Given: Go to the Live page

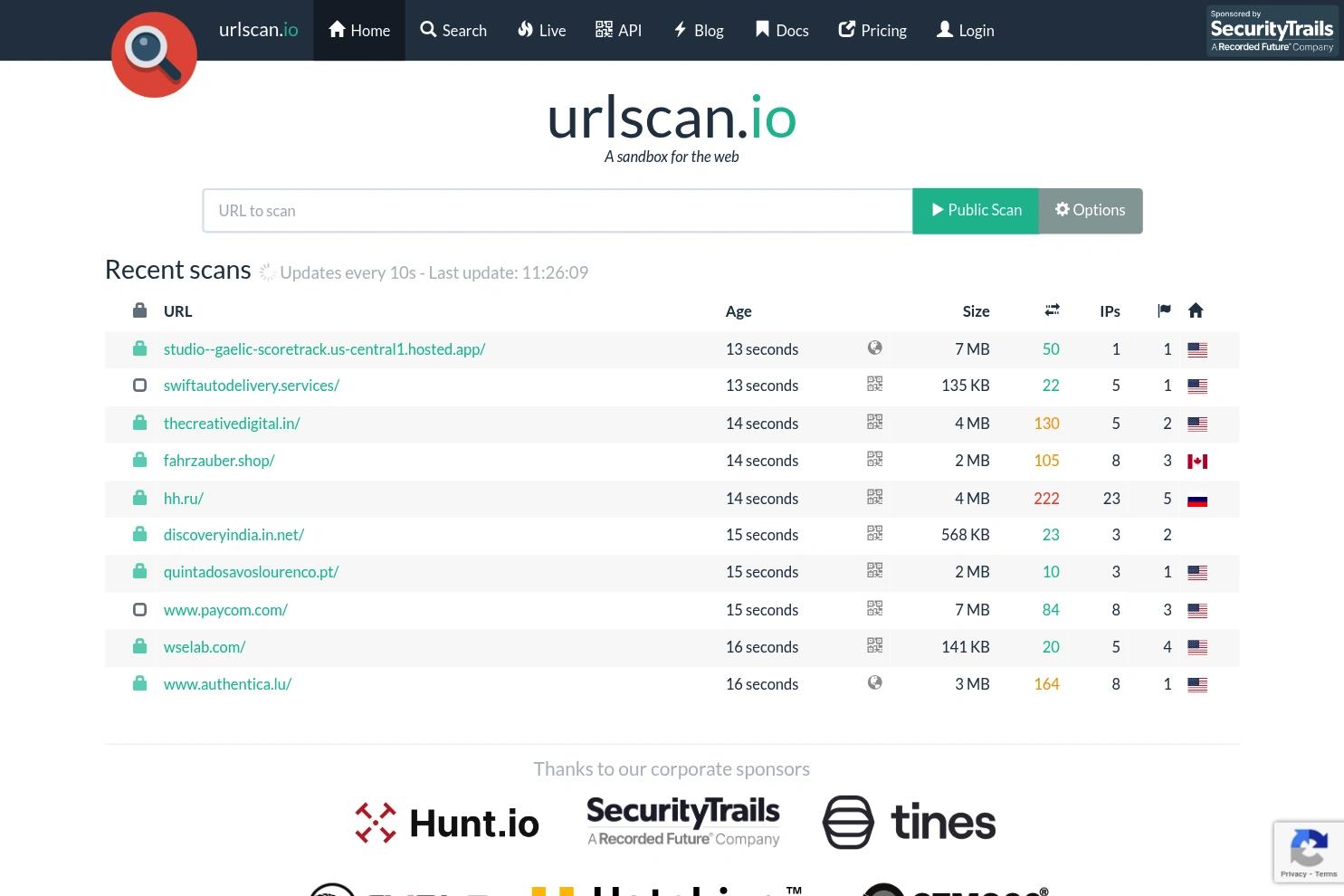Looking at the screenshot, I should coord(541,30).
